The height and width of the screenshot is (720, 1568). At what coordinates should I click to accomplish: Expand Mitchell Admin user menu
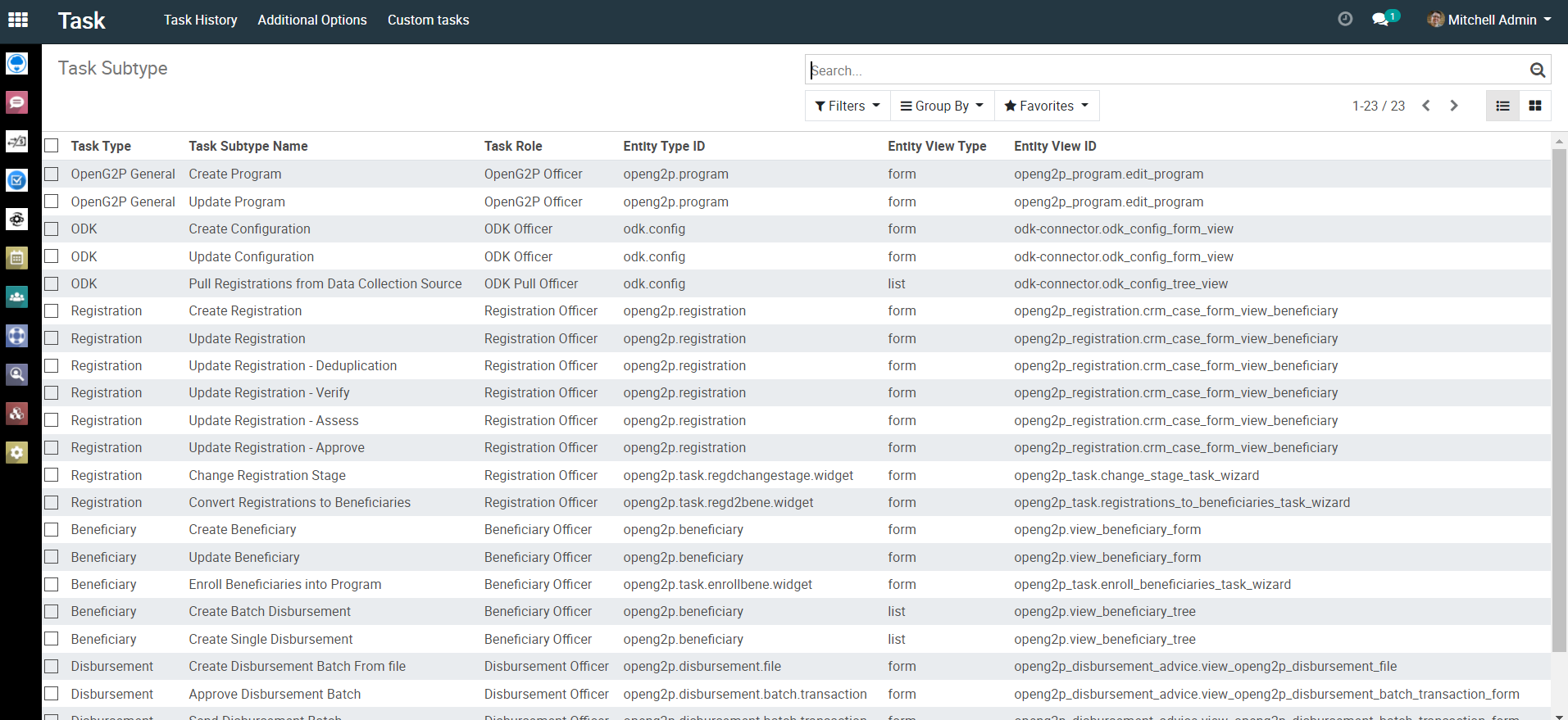coord(1489,20)
